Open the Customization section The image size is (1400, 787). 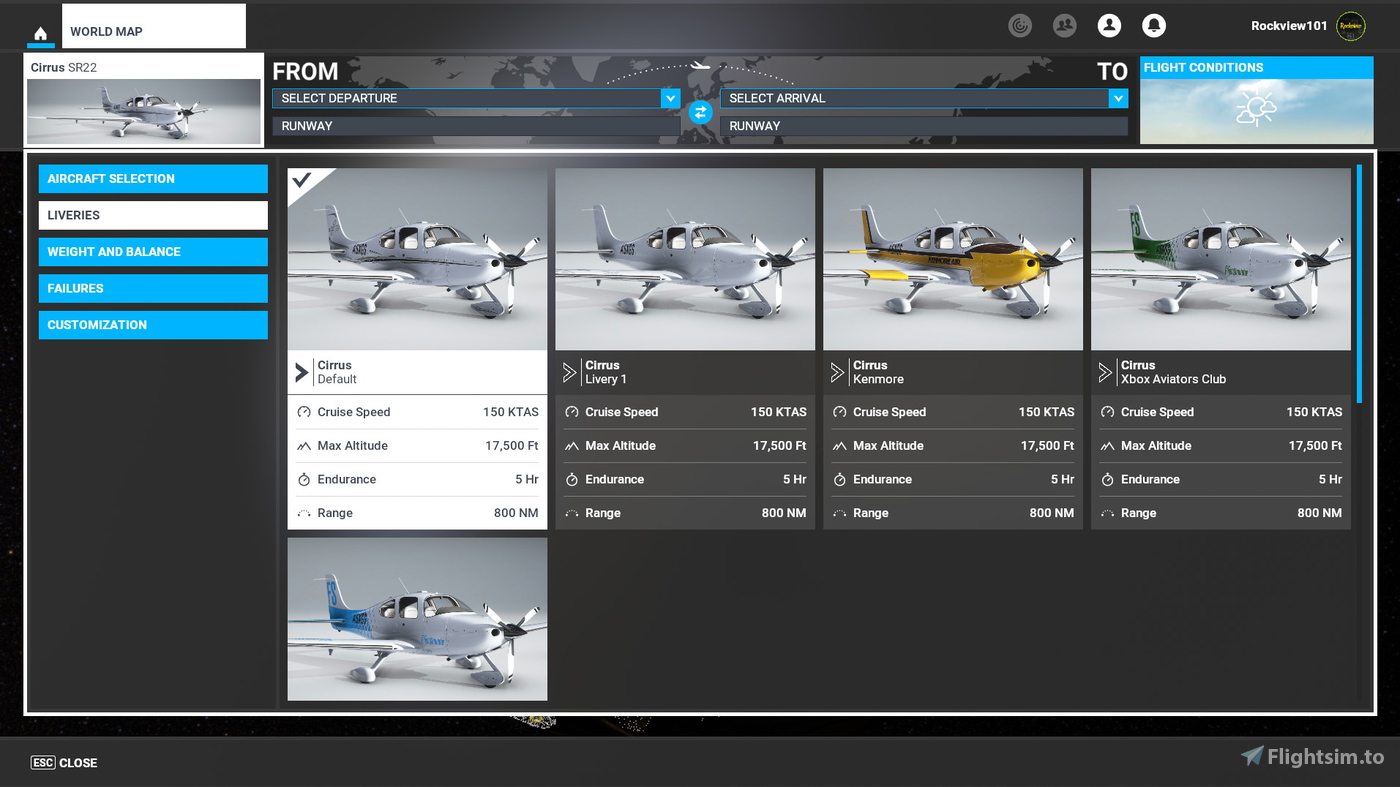(x=152, y=324)
